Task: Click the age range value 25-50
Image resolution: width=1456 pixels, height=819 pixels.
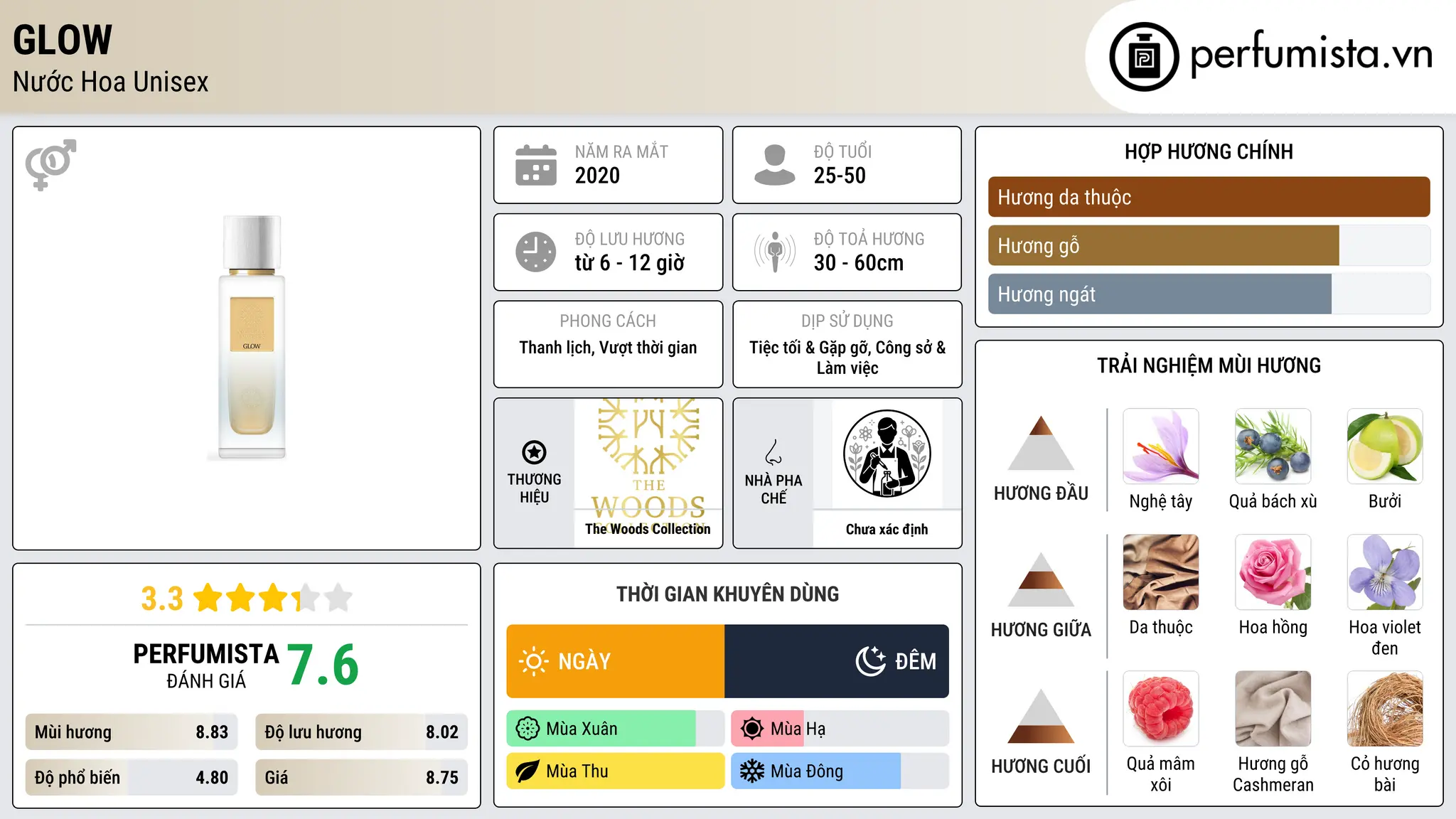Action: click(x=840, y=176)
